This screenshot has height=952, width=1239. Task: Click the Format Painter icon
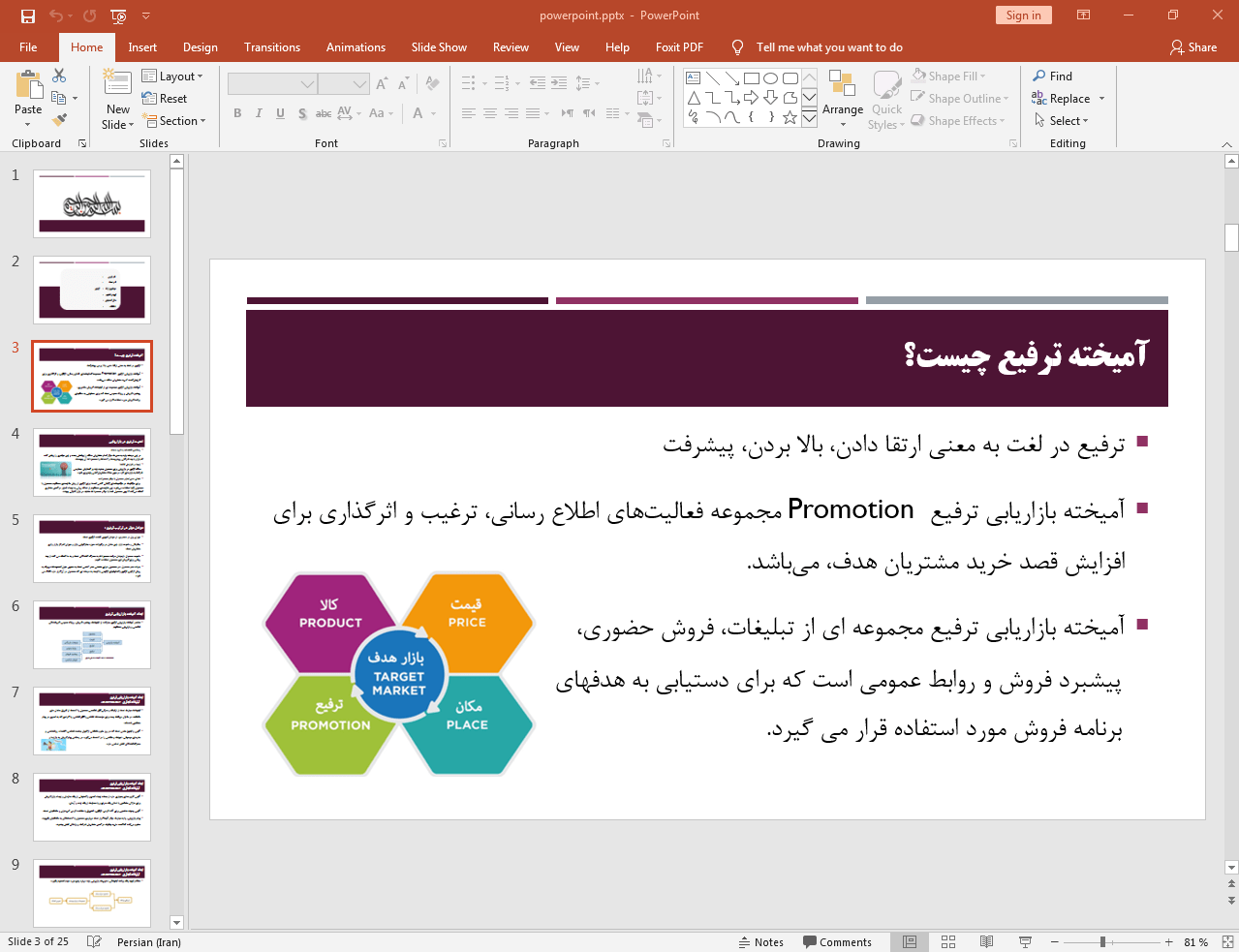click(x=59, y=120)
